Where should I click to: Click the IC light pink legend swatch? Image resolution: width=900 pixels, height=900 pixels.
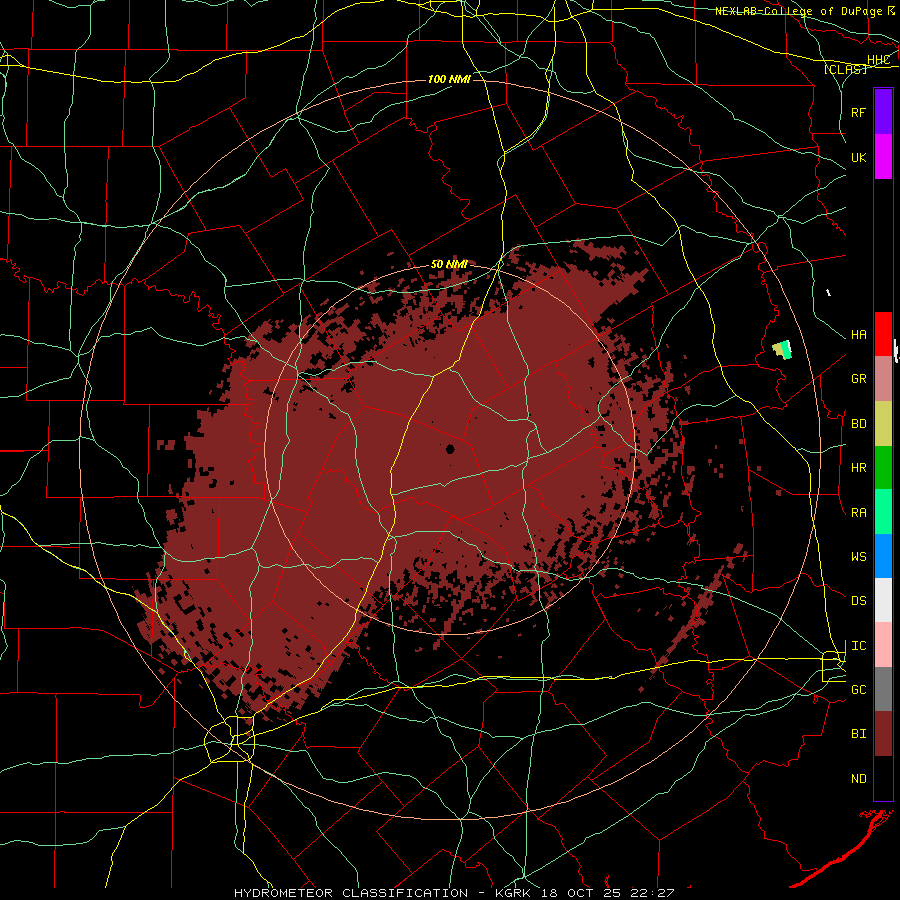tap(883, 645)
